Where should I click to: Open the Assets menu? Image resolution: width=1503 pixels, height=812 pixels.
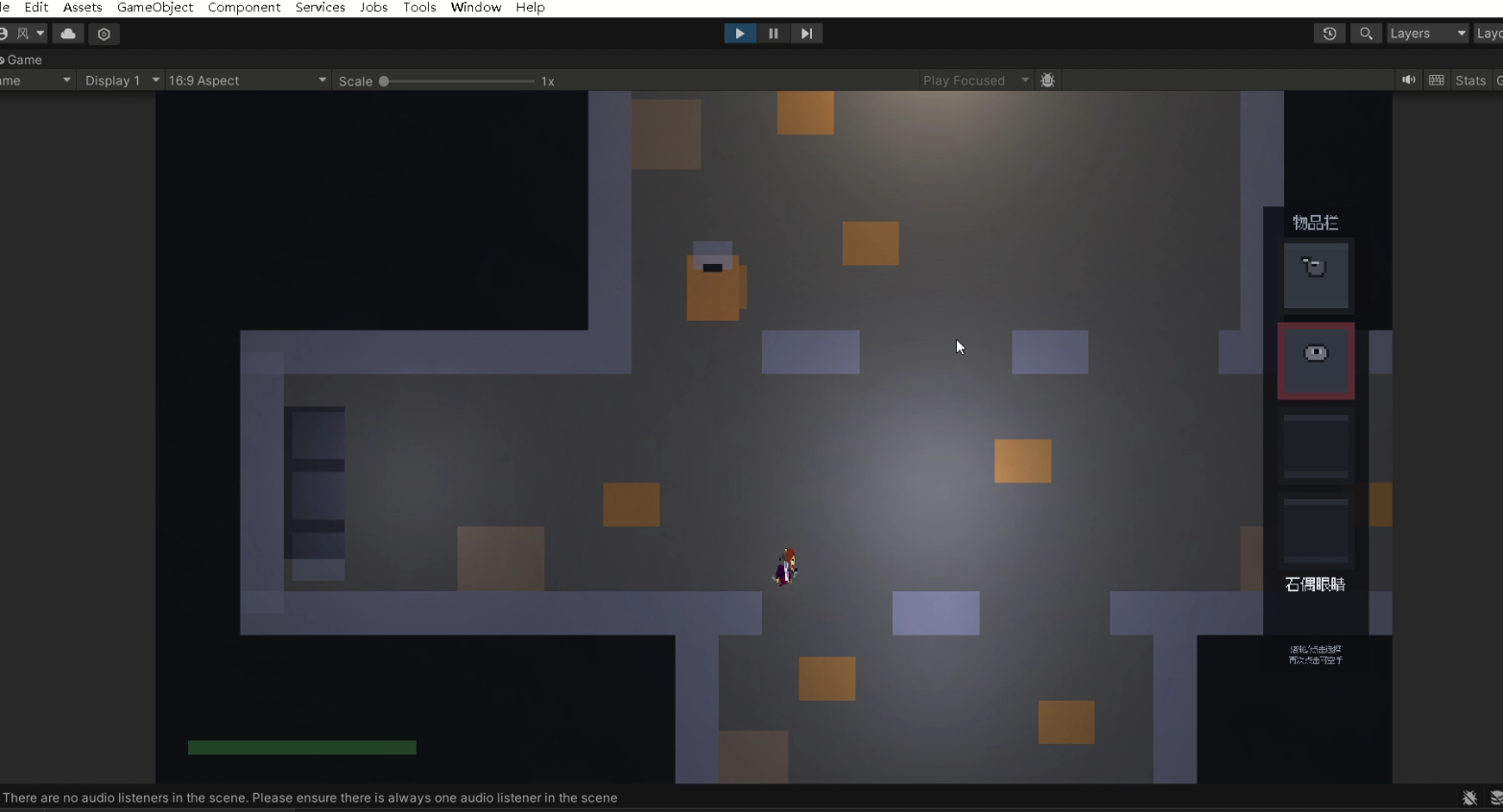tap(83, 8)
